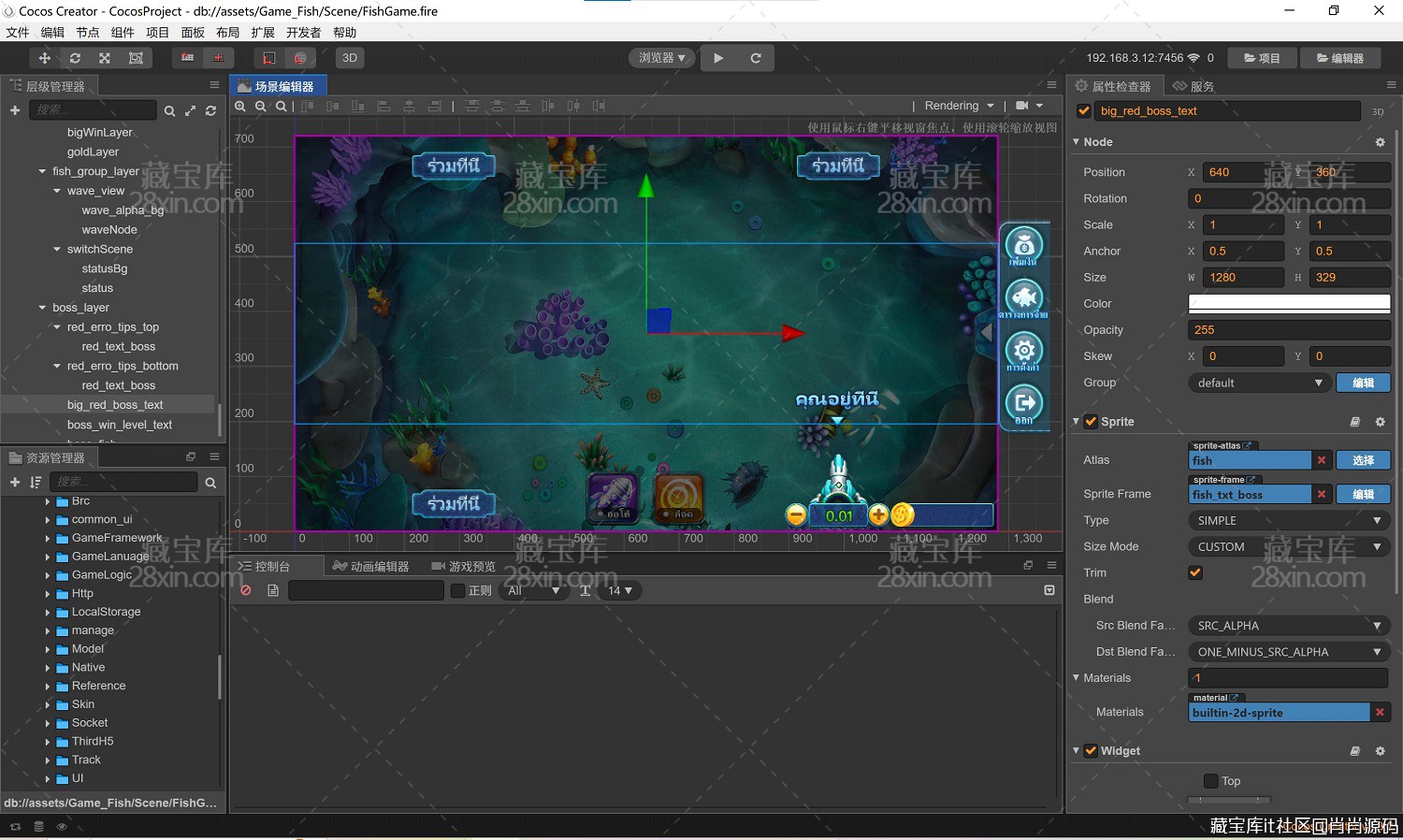Image resolution: width=1403 pixels, height=840 pixels.
Task: Collapse the boss_layer tree node
Action: [x=42, y=308]
